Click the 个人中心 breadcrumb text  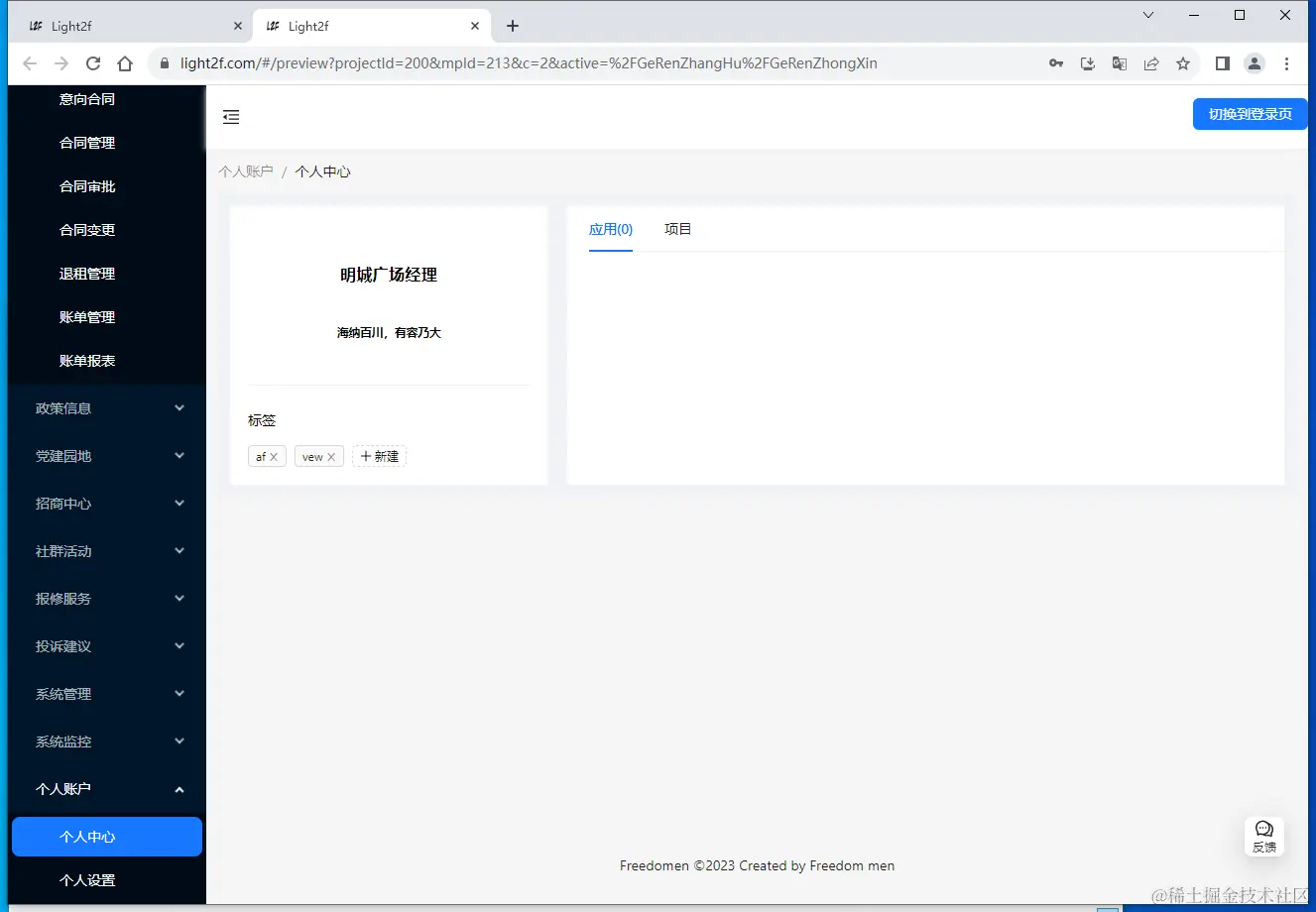323,171
